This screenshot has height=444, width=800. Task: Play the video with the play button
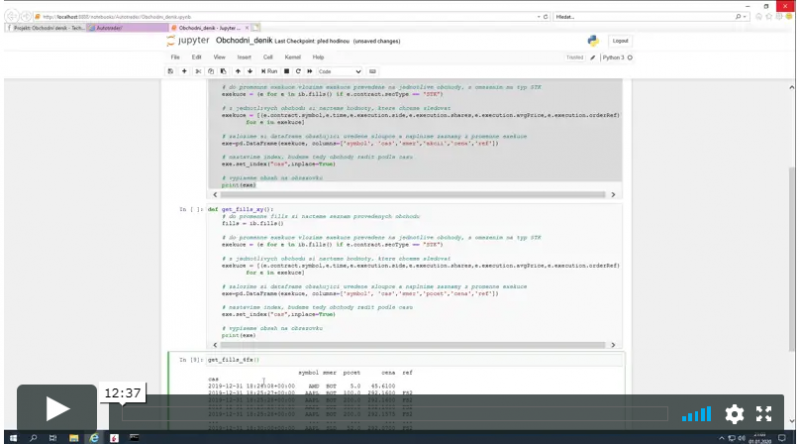tap(57, 409)
